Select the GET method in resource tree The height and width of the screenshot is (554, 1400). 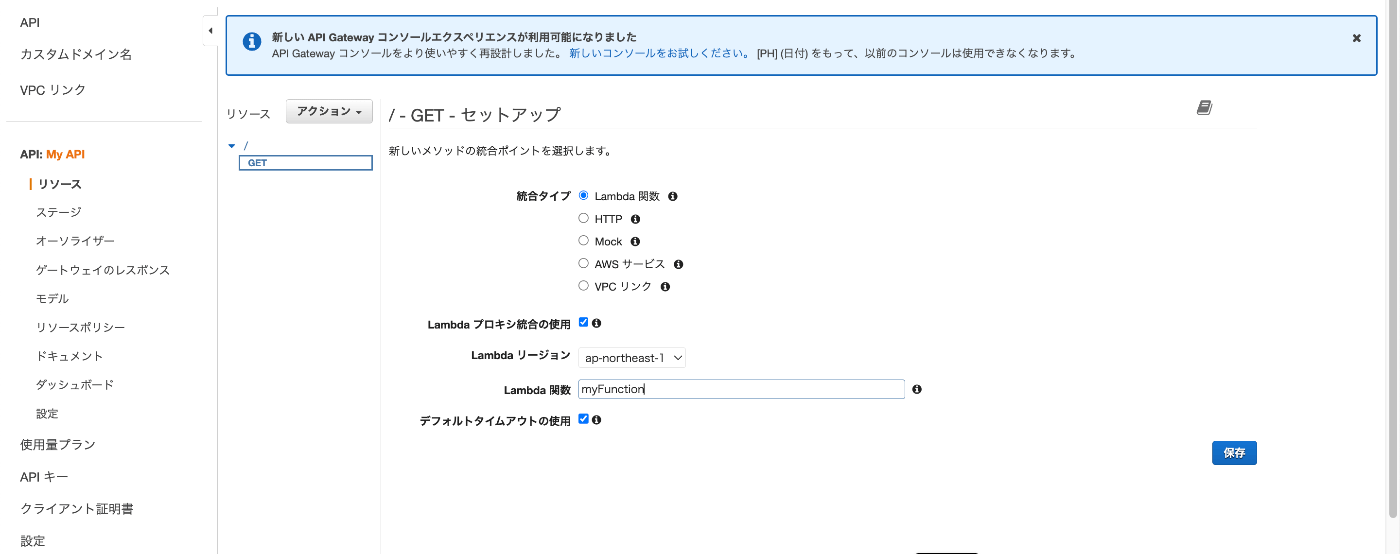(x=305, y=163)
